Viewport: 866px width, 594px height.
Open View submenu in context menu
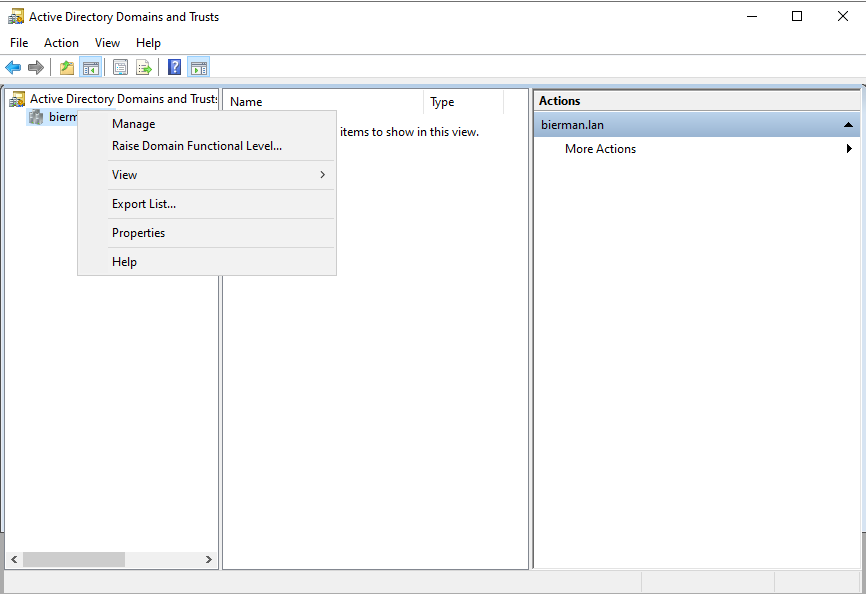207,174
